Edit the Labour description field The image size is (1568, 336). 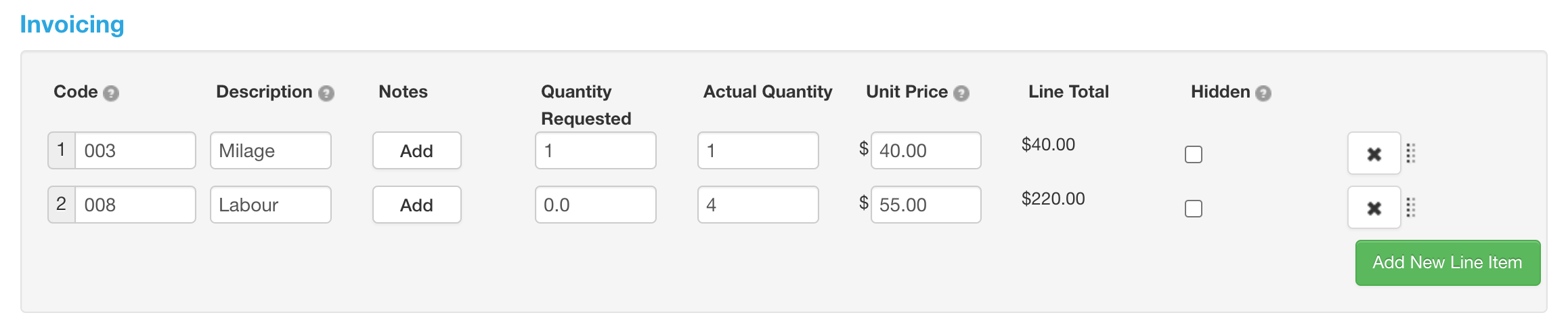(271, 205)
